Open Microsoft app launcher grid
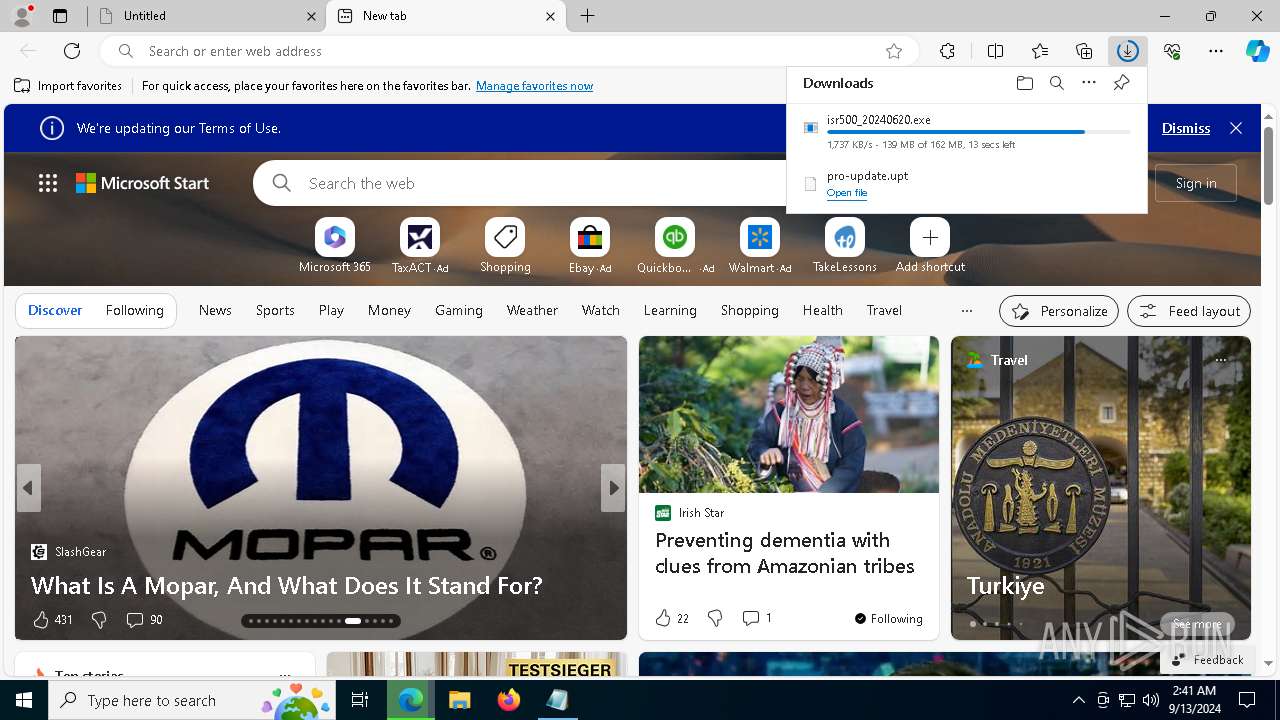 click(x=48, y=183)
